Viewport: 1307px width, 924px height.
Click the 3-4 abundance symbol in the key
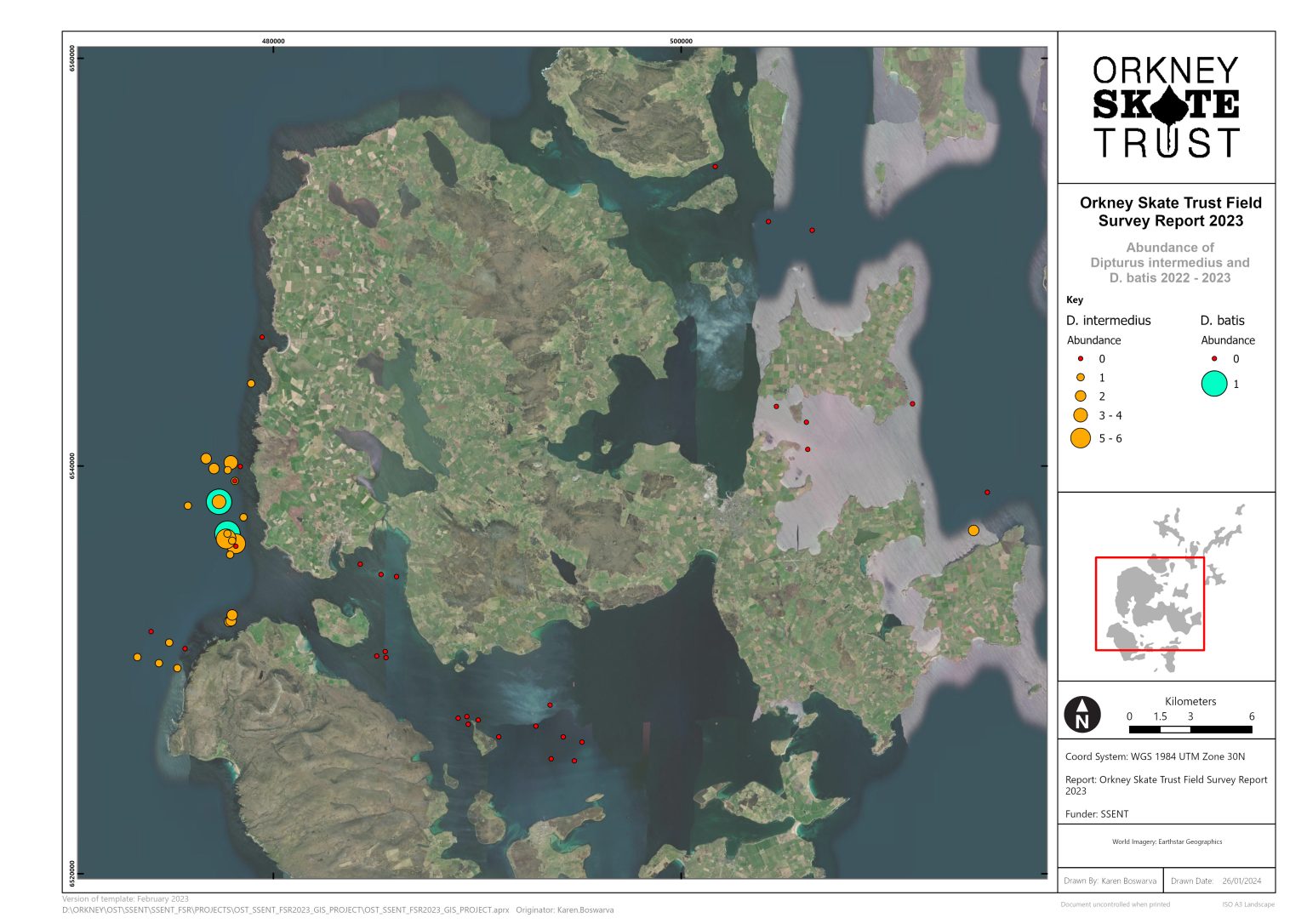(1080, 415)
